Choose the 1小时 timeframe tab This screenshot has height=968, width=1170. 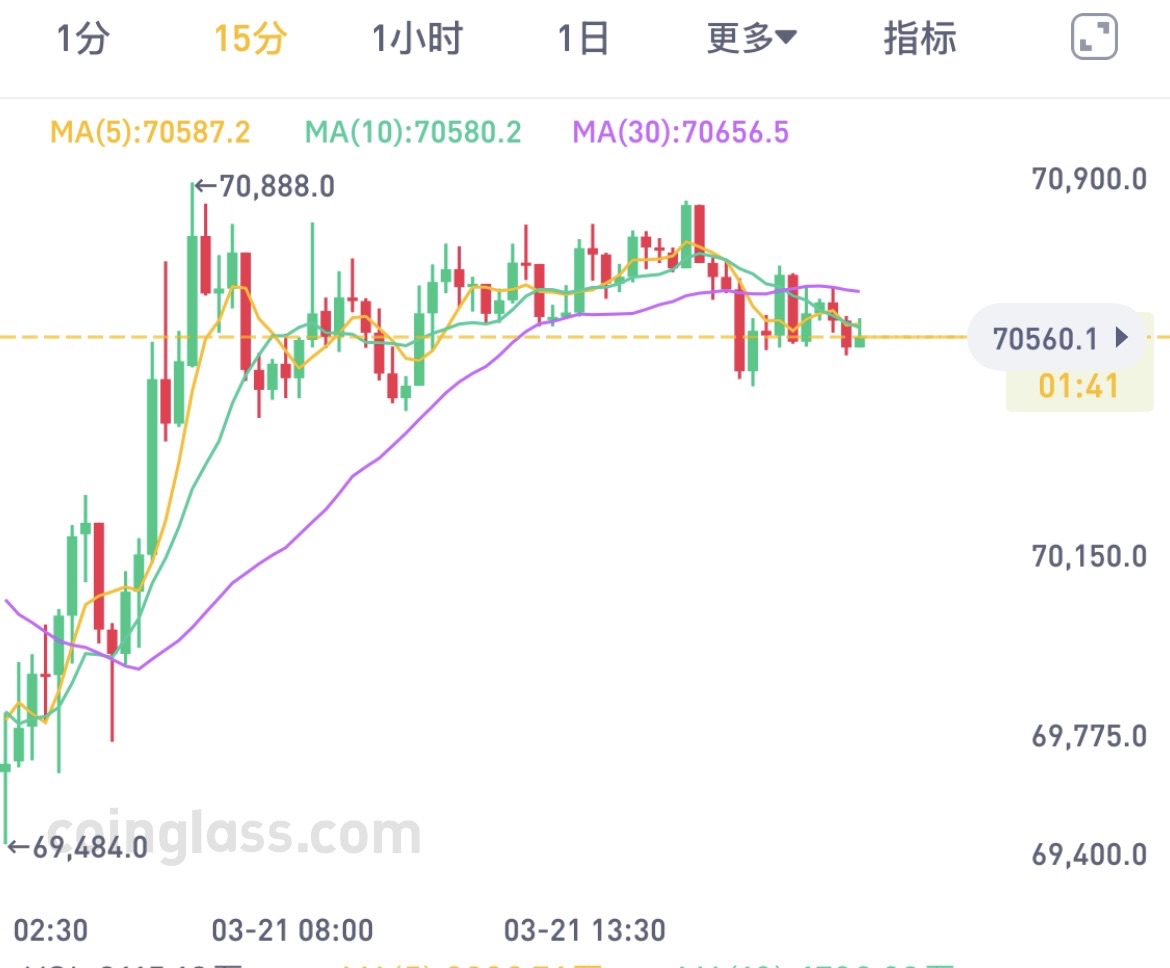pos(418,39)
